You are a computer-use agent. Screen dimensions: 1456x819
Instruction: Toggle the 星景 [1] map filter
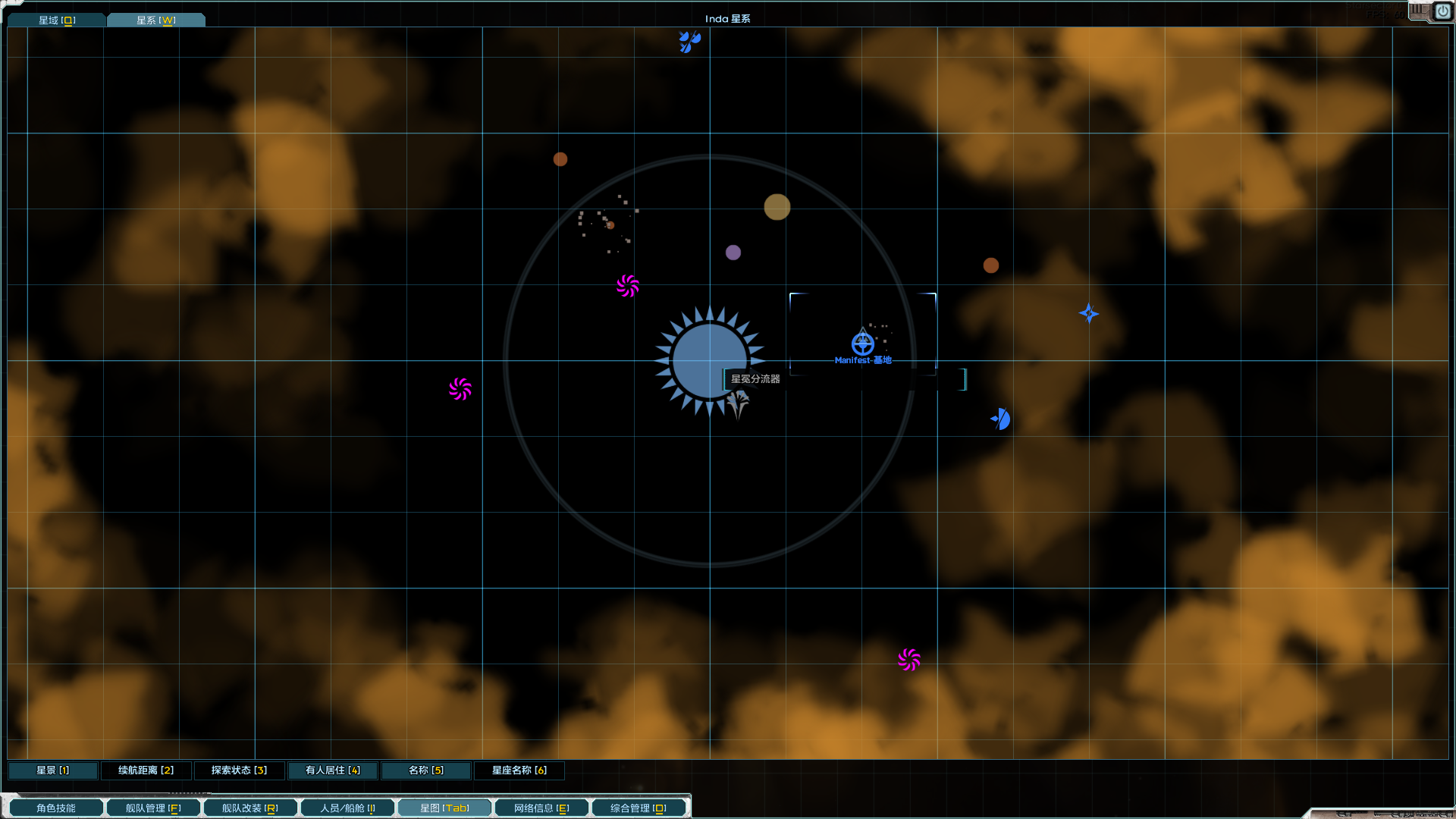click(52, 770)
